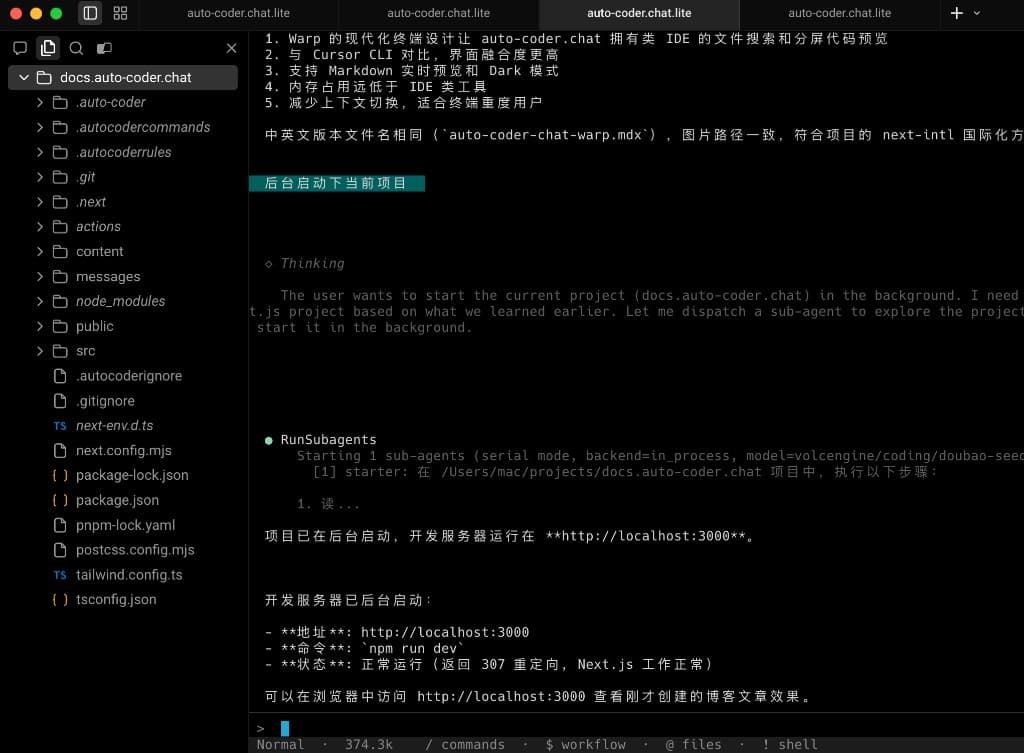The height and width of the screenshot is (753, 1024).
Task: Open the search icon in the sidebar
Action: pos(75,47)
